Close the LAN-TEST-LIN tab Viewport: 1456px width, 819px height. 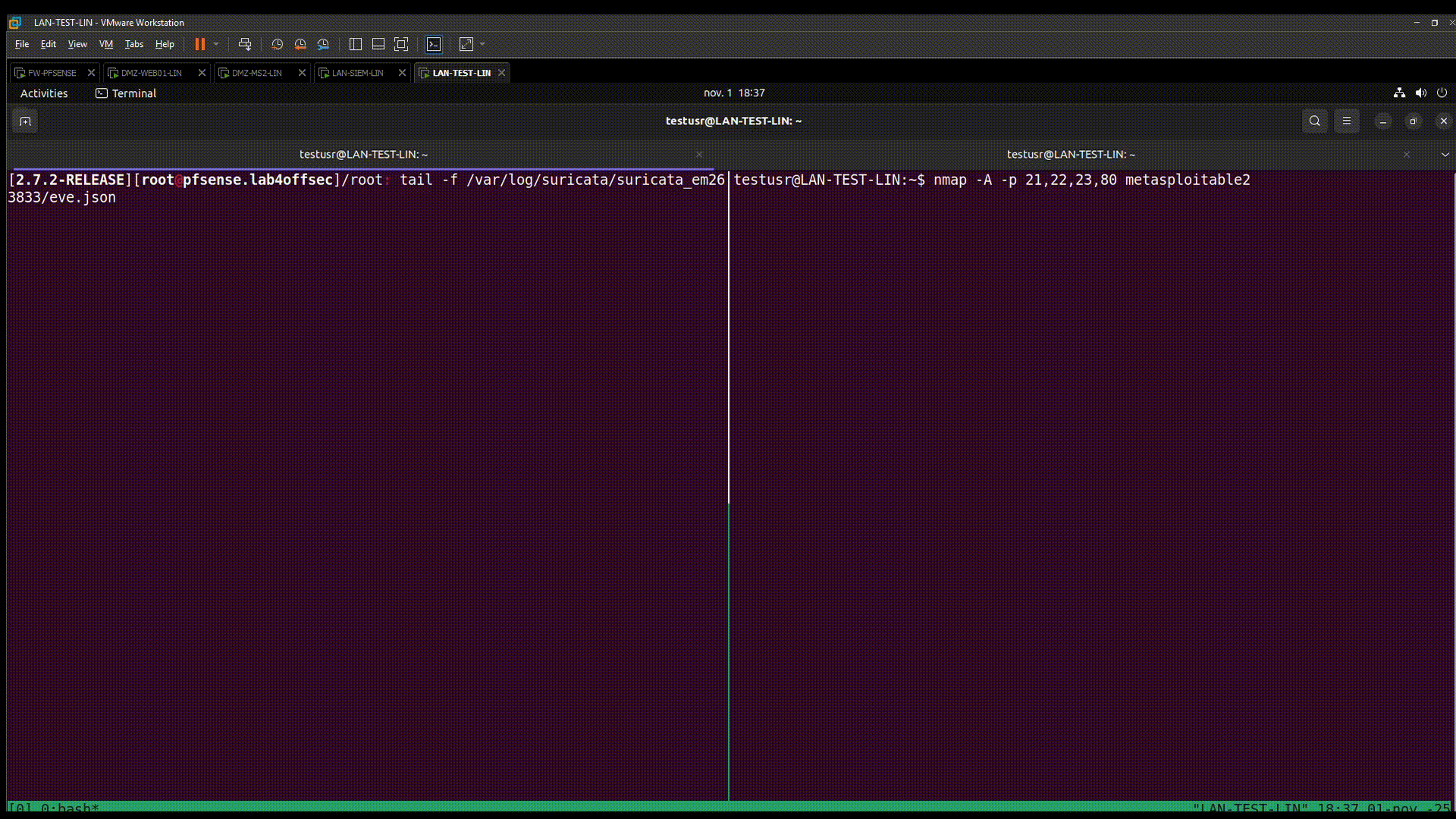pos(501,73)
